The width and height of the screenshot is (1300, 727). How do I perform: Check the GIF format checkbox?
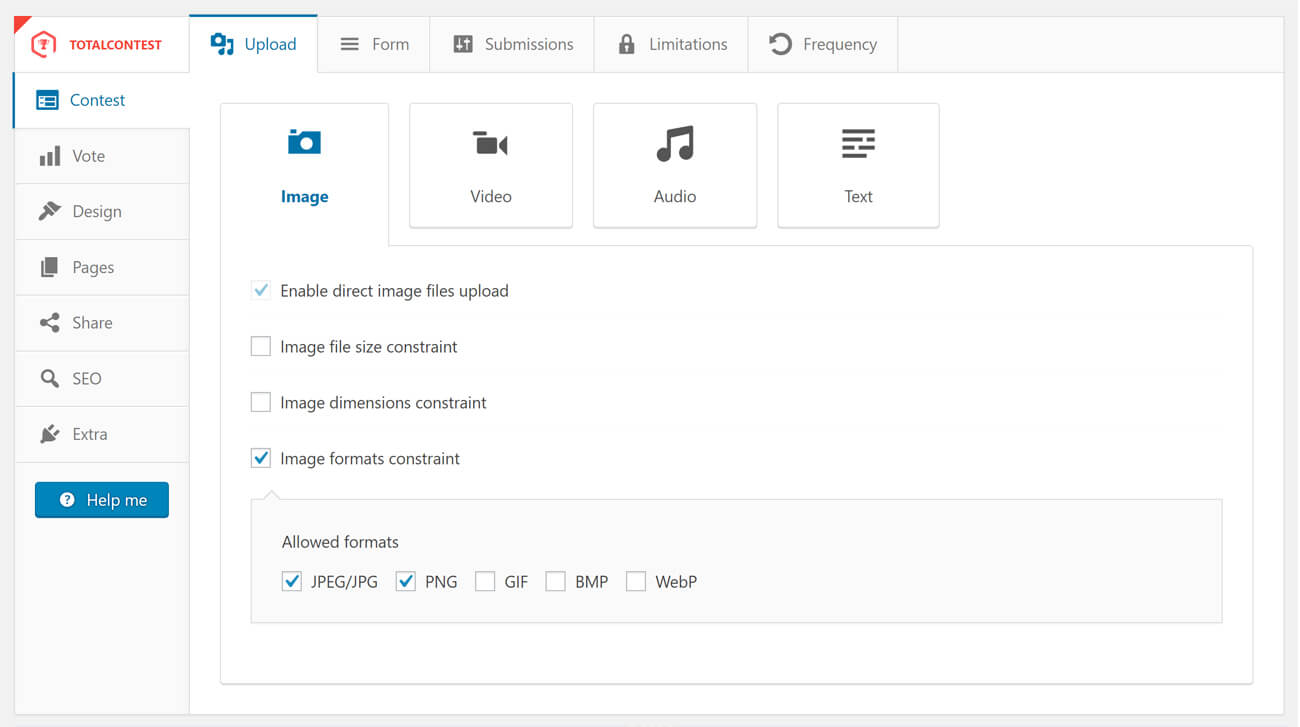point(485,582)
